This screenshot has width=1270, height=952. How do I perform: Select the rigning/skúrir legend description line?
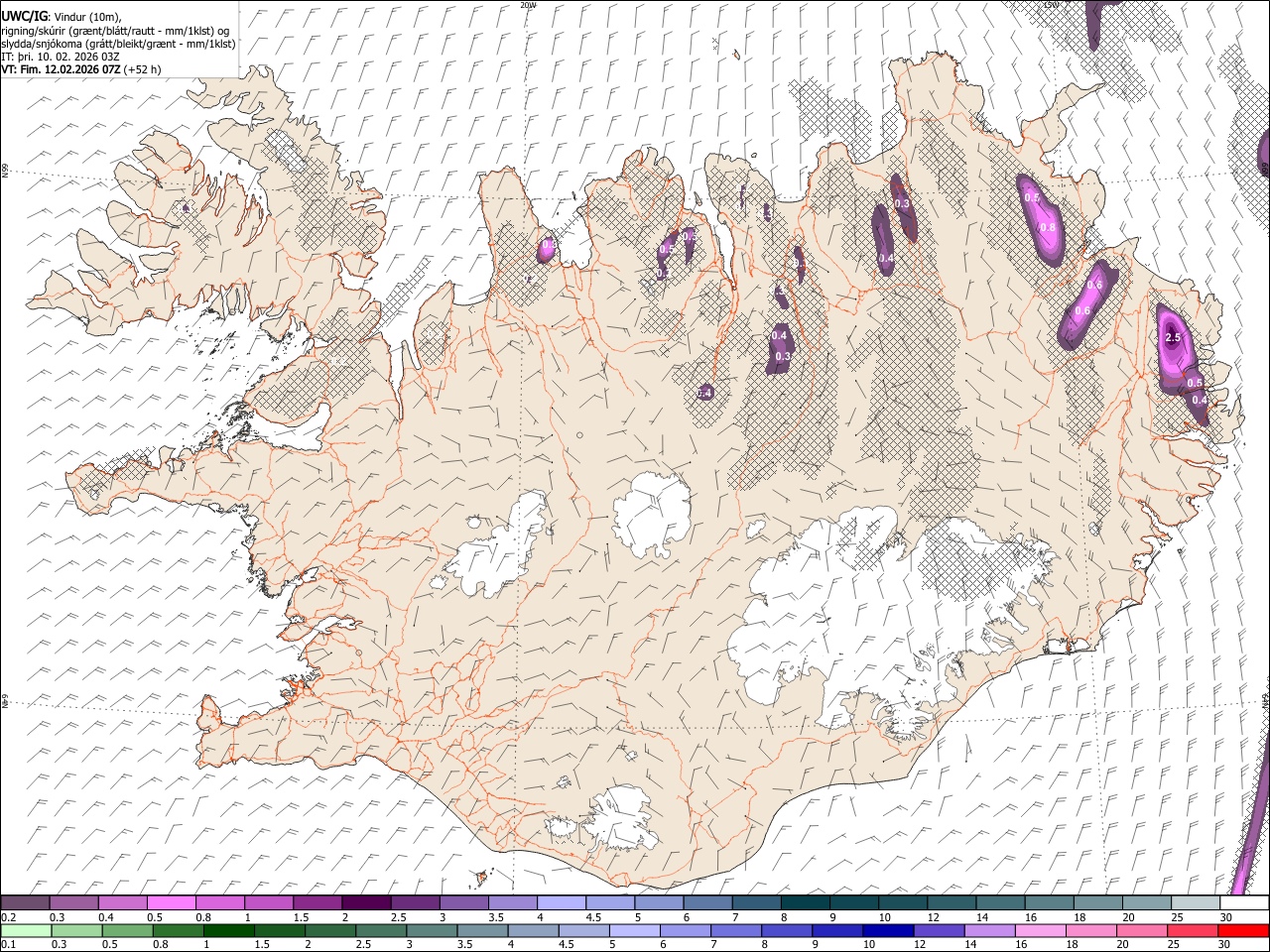click(x=115, y=31)
